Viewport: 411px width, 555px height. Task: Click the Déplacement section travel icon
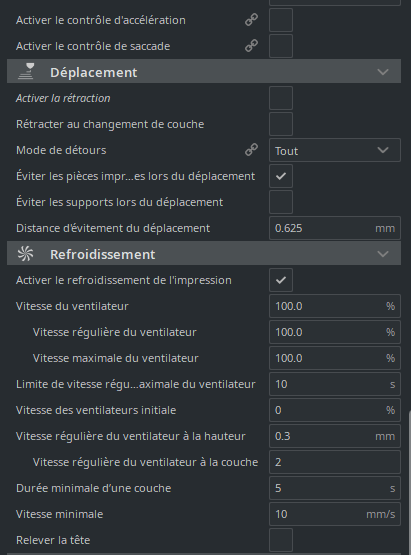click(26, 71)
